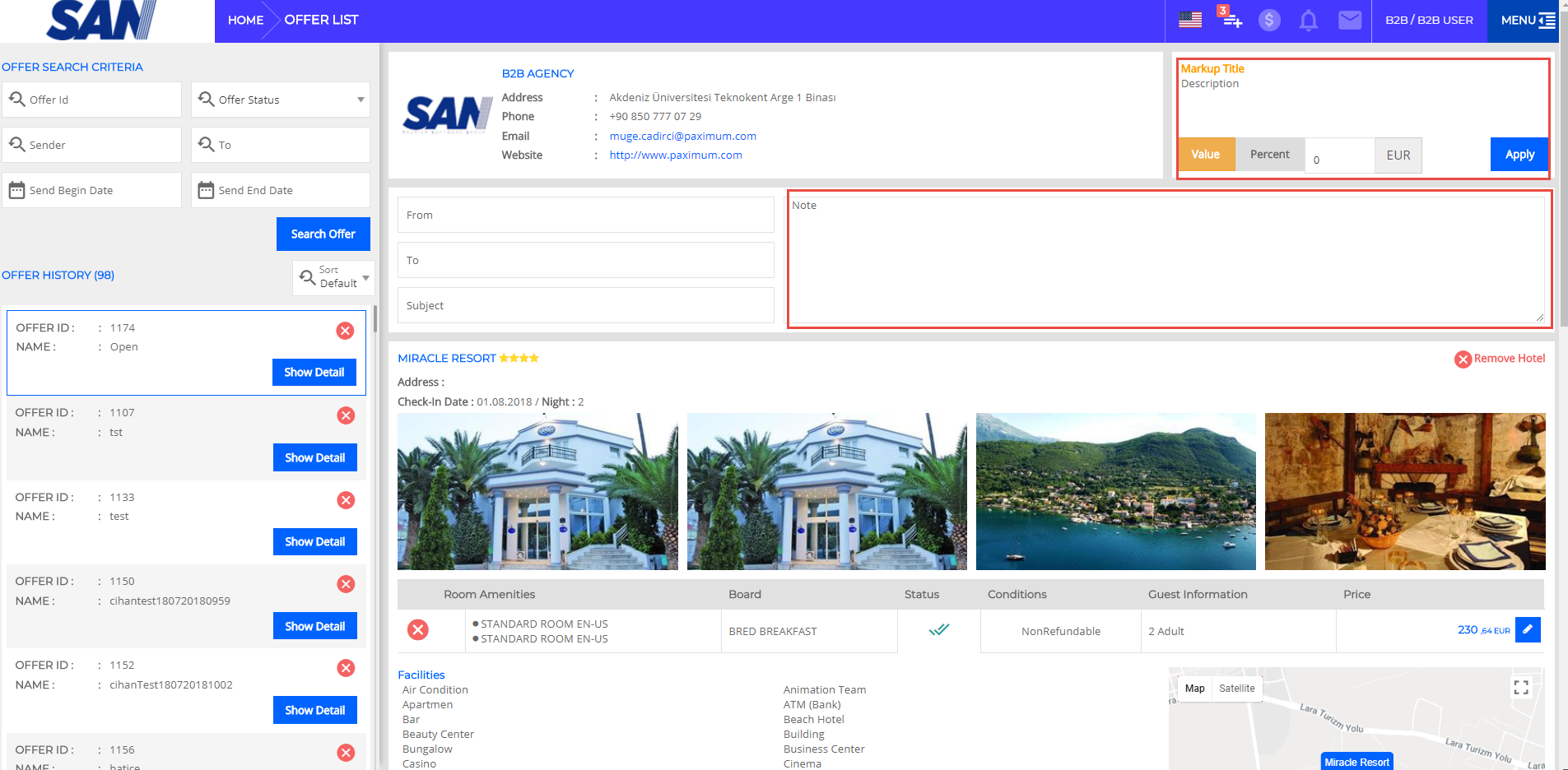This screenshot has height=770, width=1568.
Task: Open the notifications bell
Action: click(1308, 20)
